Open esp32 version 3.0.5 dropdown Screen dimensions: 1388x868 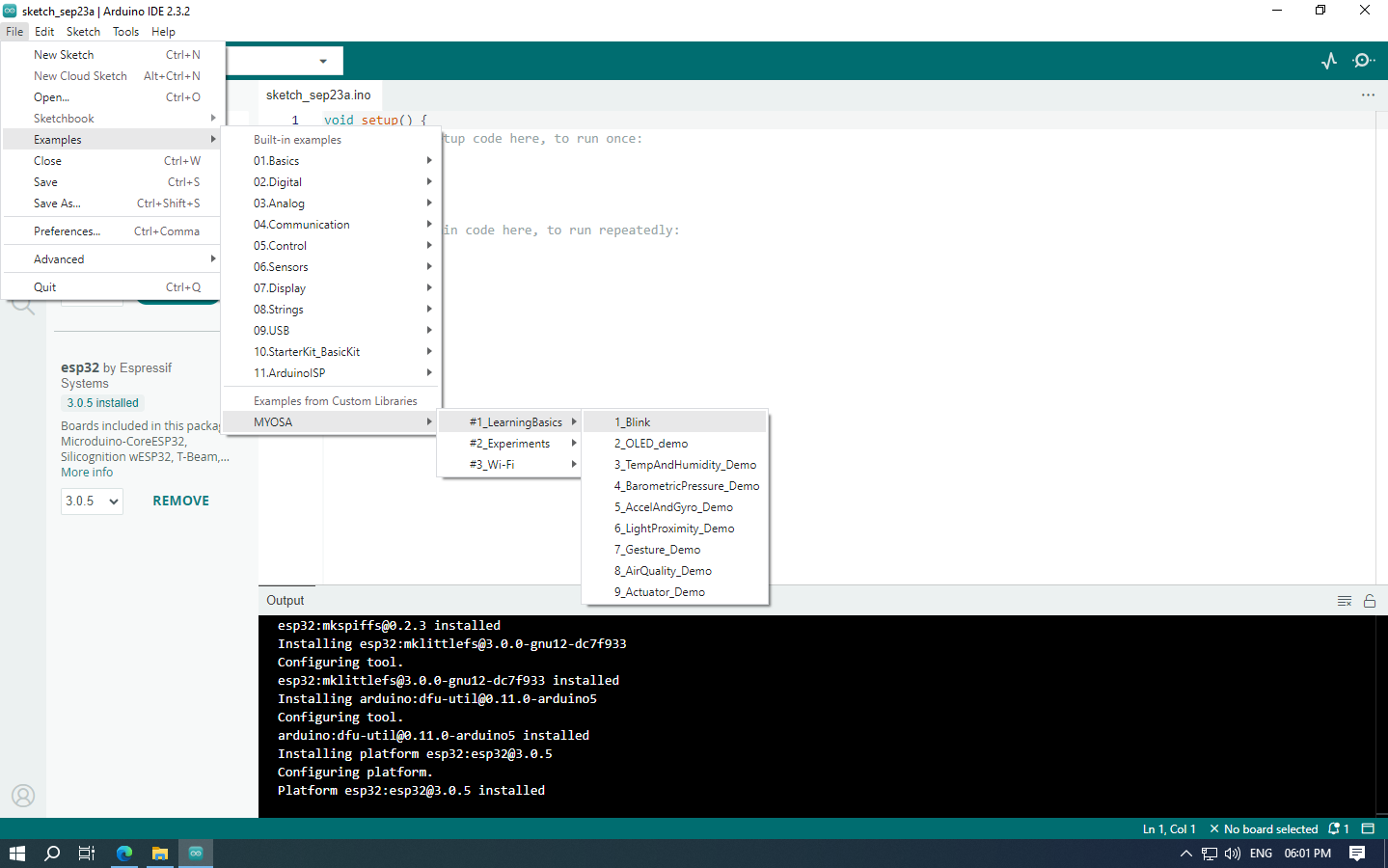(92, 501)
